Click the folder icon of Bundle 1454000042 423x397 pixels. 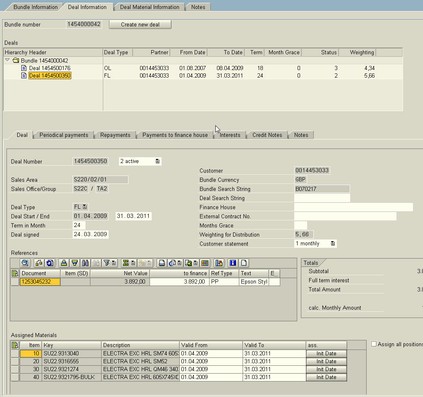point(16,60)
